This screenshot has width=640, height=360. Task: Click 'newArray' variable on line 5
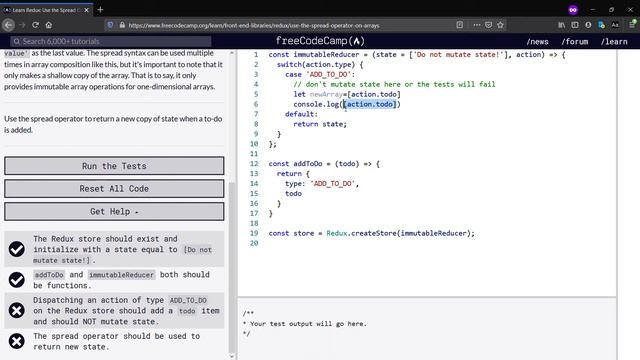click(x=326, y=94)
